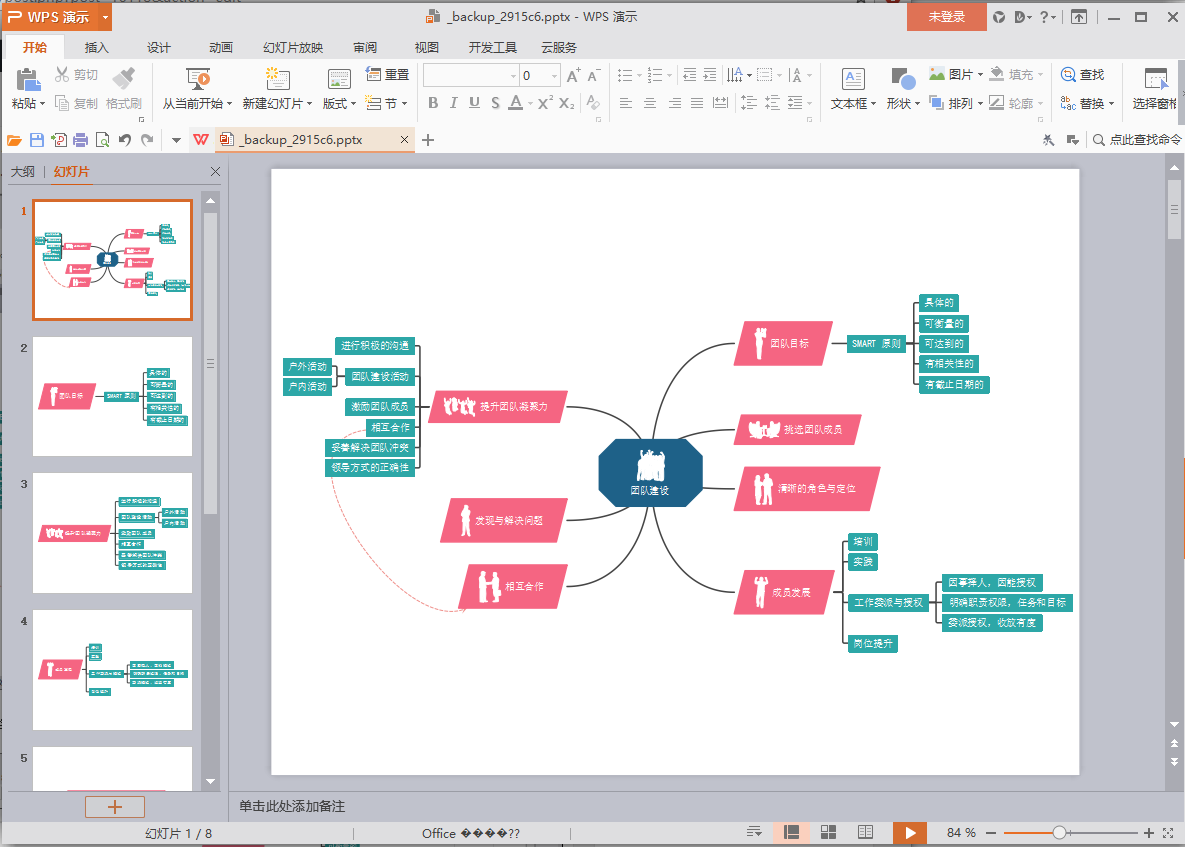This screenshot has height=847, width=1185.
Task: Center align text
Action: pos(650,103)
